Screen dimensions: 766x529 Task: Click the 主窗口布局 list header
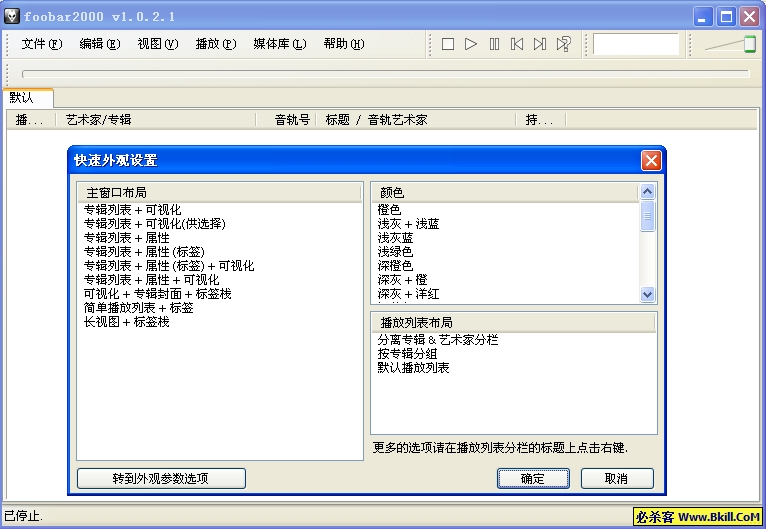219,193
